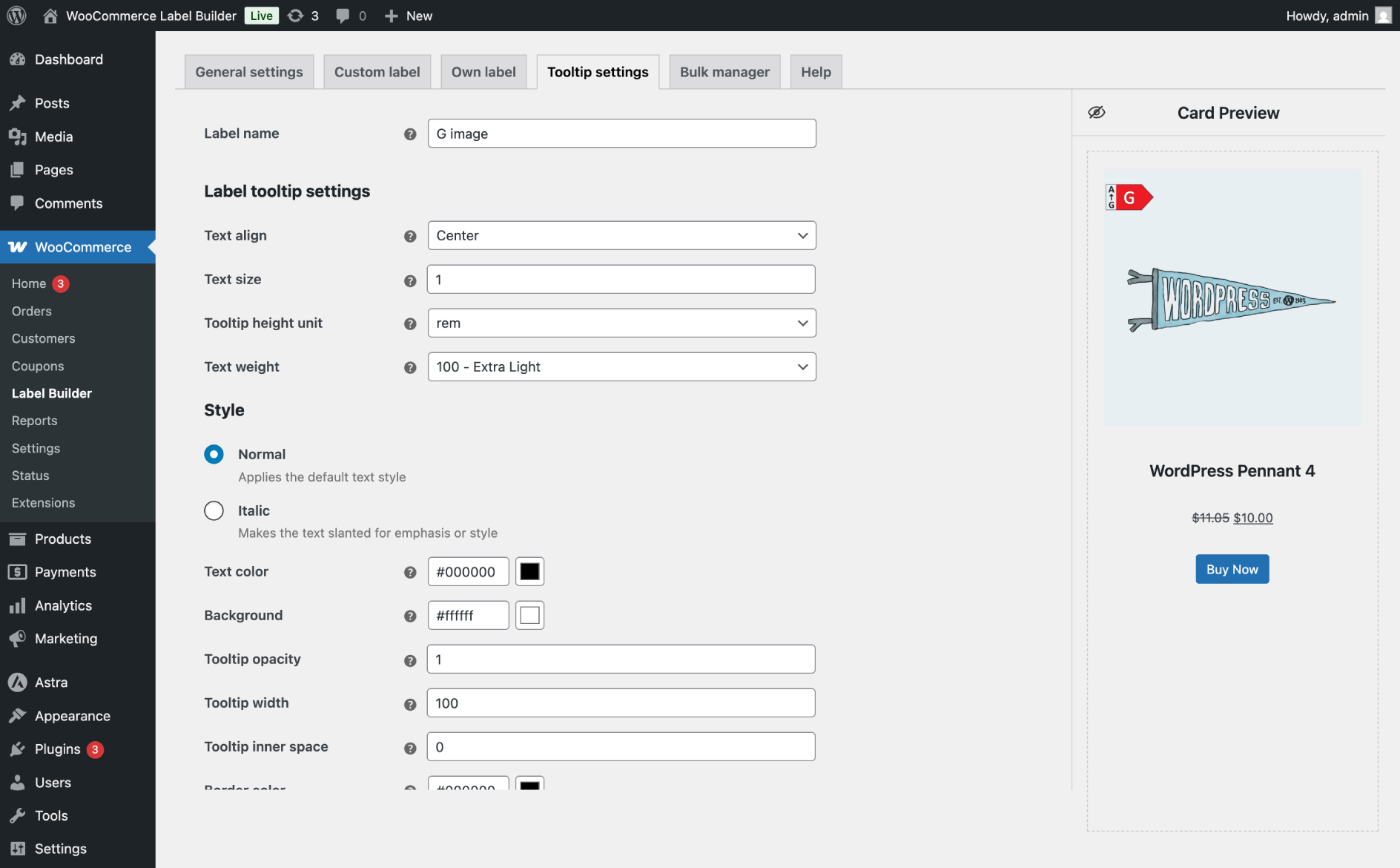Click the Label Builder sidebar link
Screen dimensions: 1400x868
click(52, 393)
